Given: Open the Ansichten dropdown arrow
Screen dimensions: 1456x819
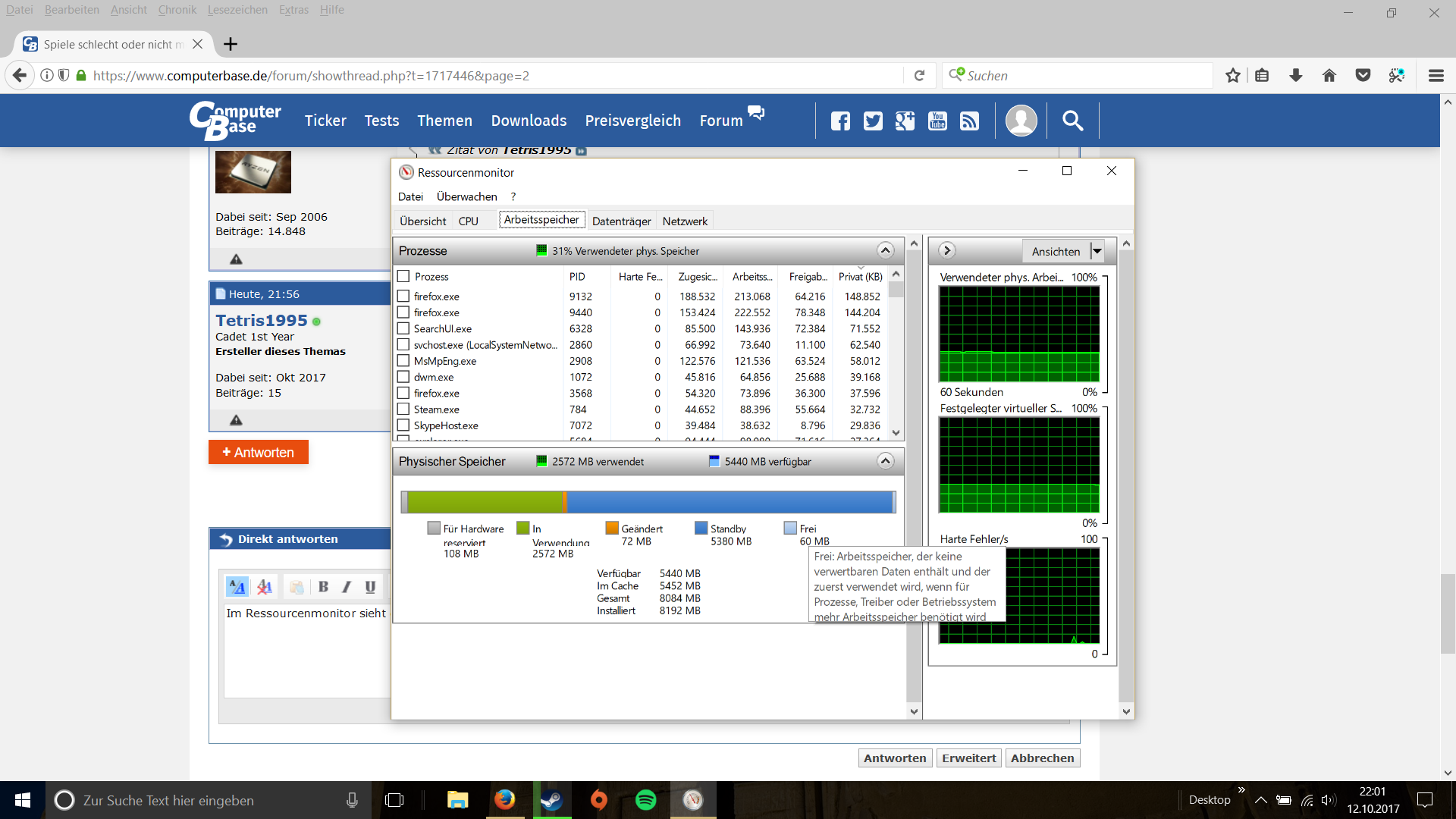Looking at the screenshot, I should [x=1097, y=251].
